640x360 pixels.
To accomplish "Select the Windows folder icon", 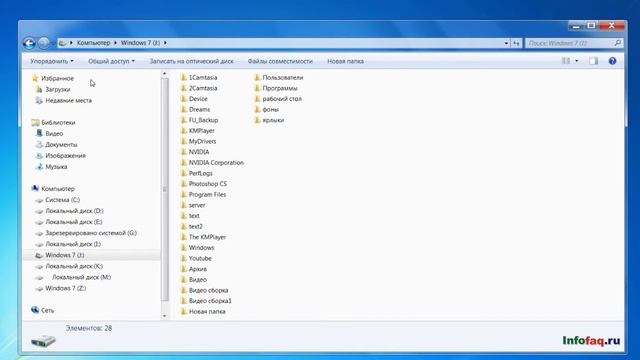I will (x=184, y=247).
